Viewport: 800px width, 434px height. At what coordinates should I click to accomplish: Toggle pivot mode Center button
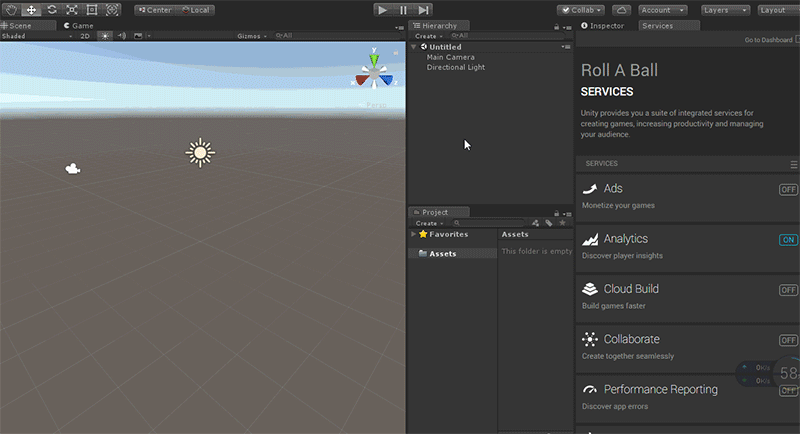click(x=155, y=10)
